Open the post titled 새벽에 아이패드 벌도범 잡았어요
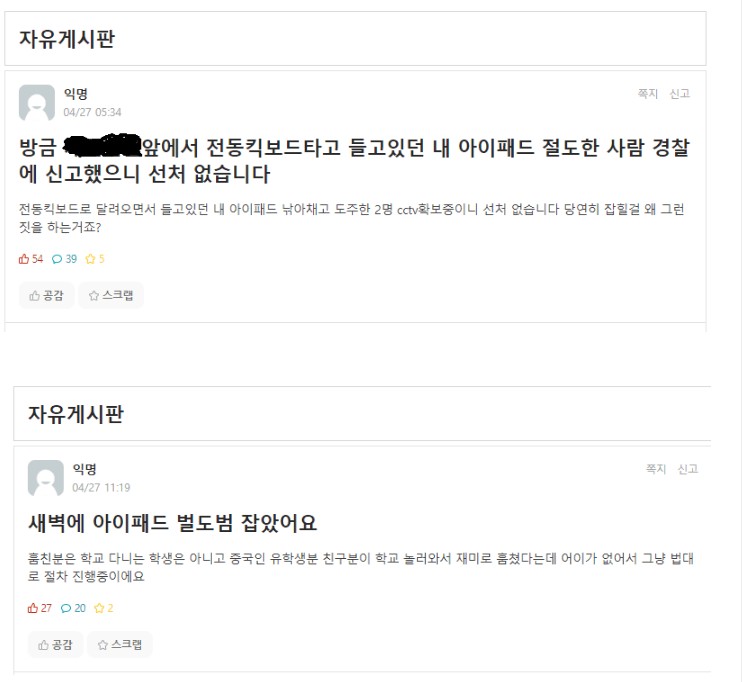 point(173,523)
